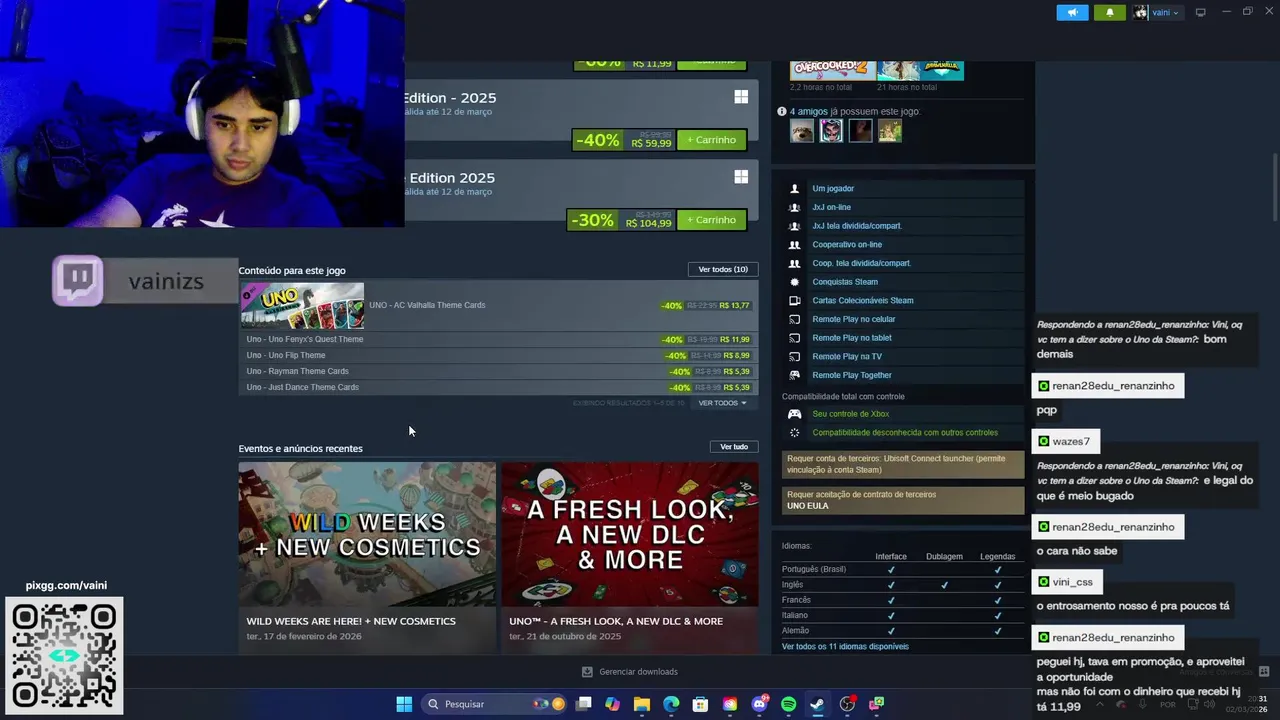Add the R$ 104,99 edition to cart
This screenshot has height=720, width=1280.
click(x=712, y=220)
